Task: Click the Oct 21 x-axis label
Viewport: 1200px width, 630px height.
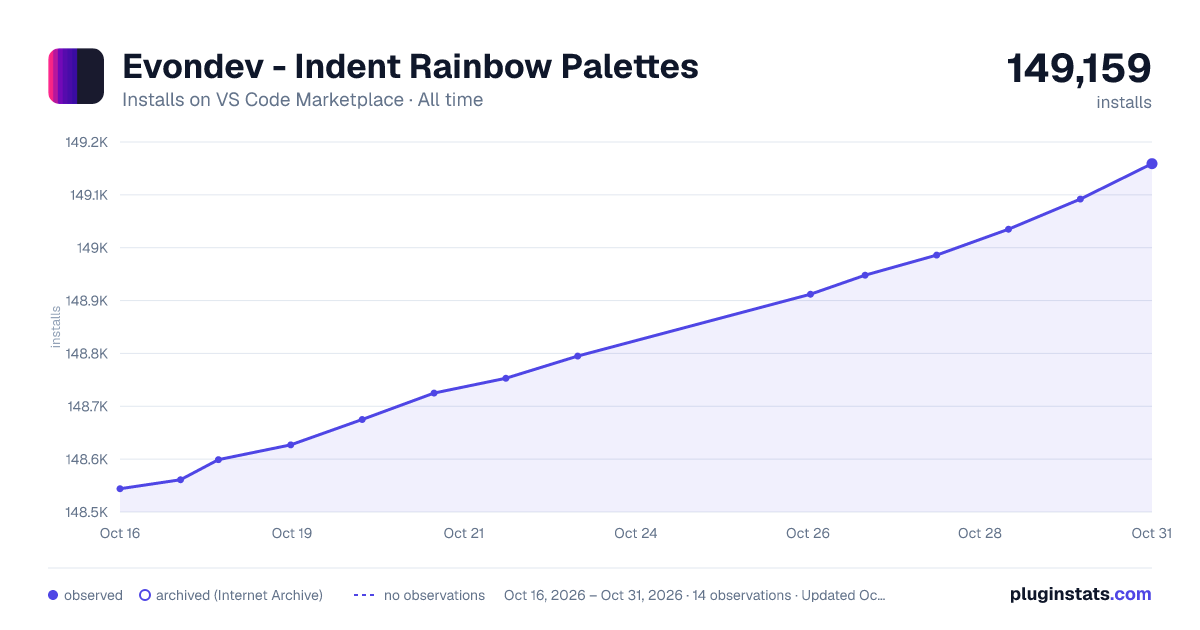Action: (x=464, y=533)
